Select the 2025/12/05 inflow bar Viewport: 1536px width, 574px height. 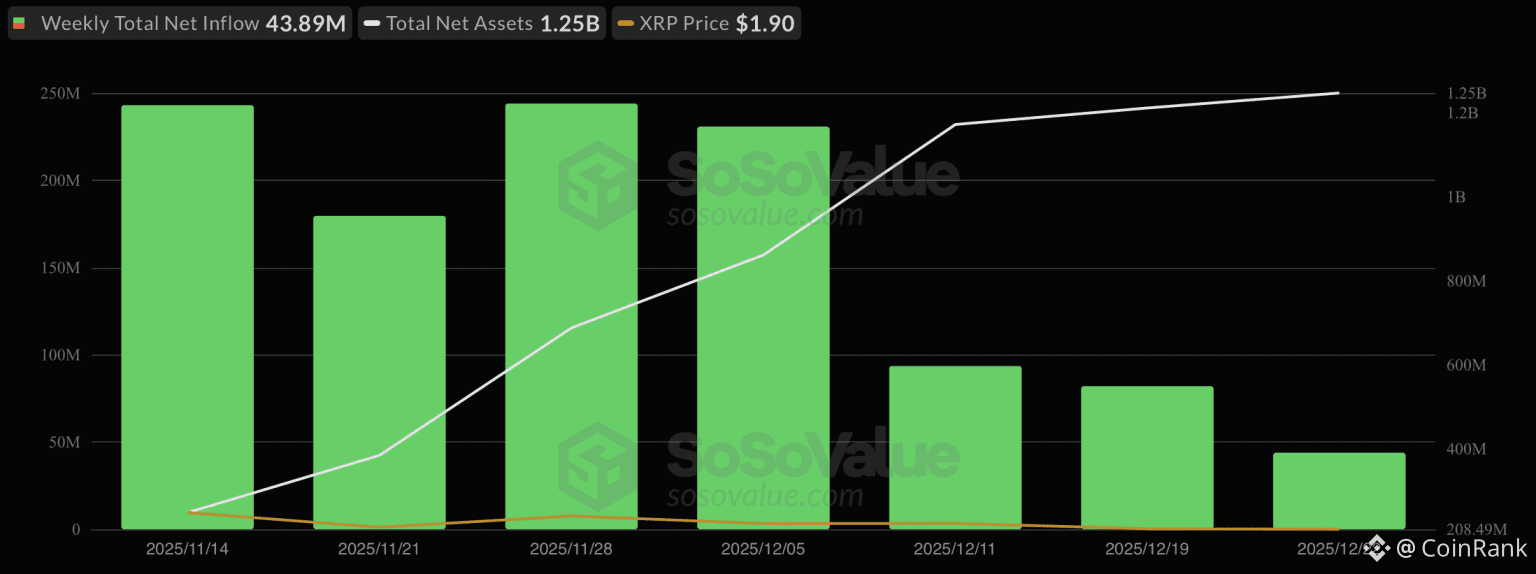tap(764, 328)
